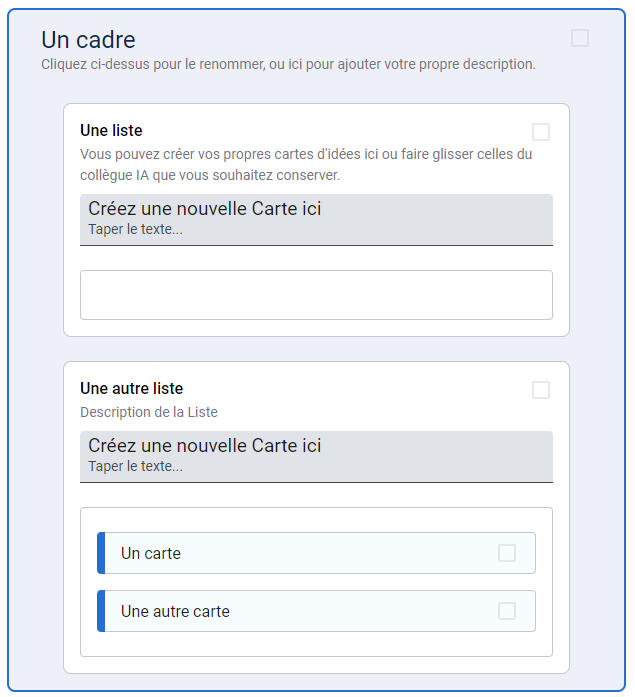Screen dimensions: 635x697
Task: Click the new card title field in "Une liste"
Action: (x=205, y=209)
